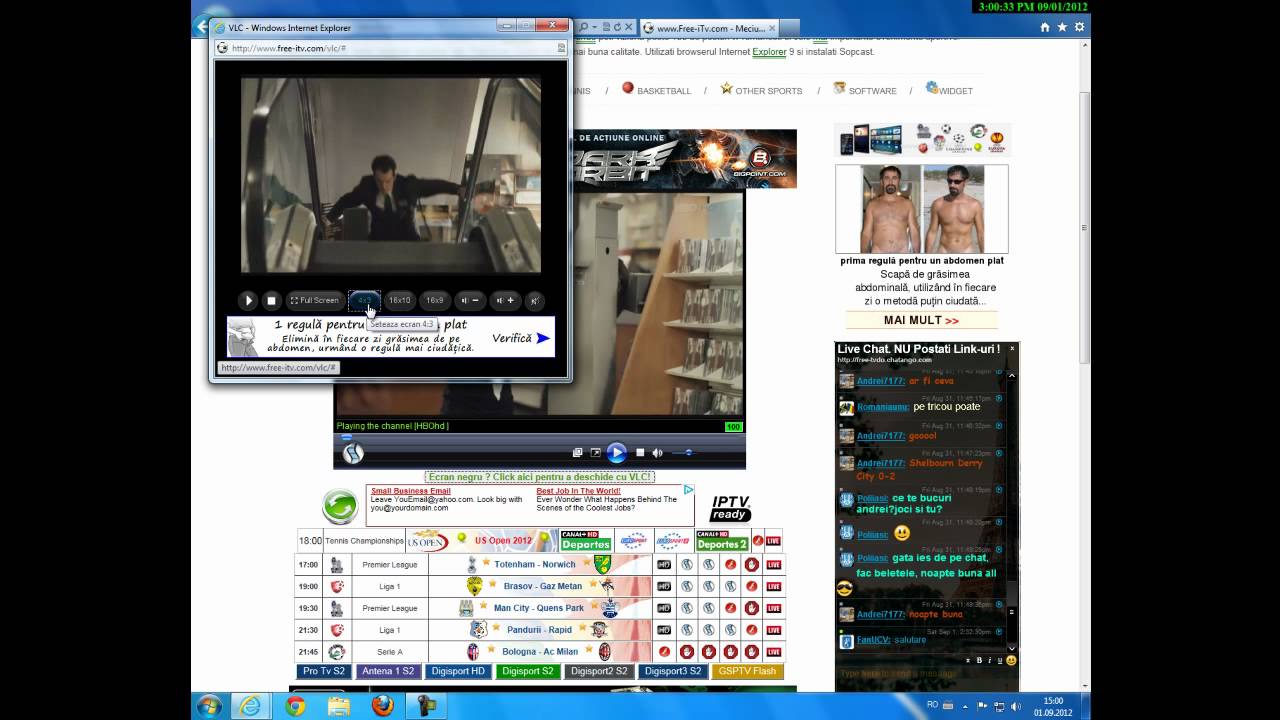Viewport: 1280px width, 720px height.
Task: Set aspect ratio to 4:3 in VLC popup
Action: (x=364, y=300)
